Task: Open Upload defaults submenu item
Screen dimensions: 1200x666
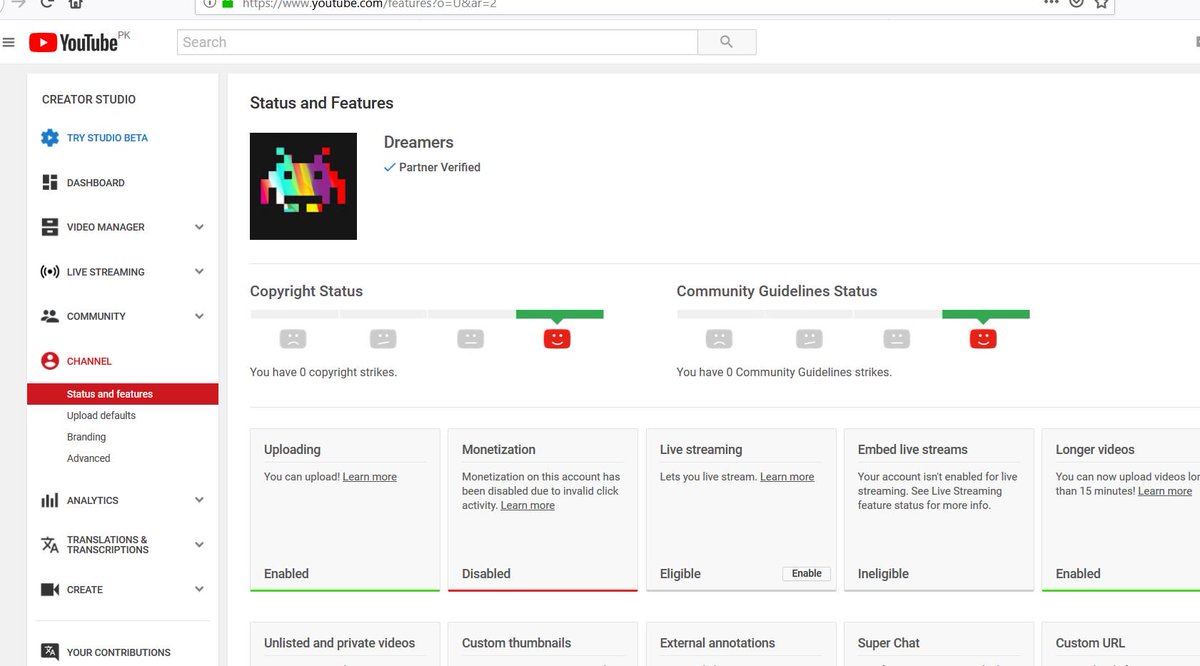Action: coord(101,415)
